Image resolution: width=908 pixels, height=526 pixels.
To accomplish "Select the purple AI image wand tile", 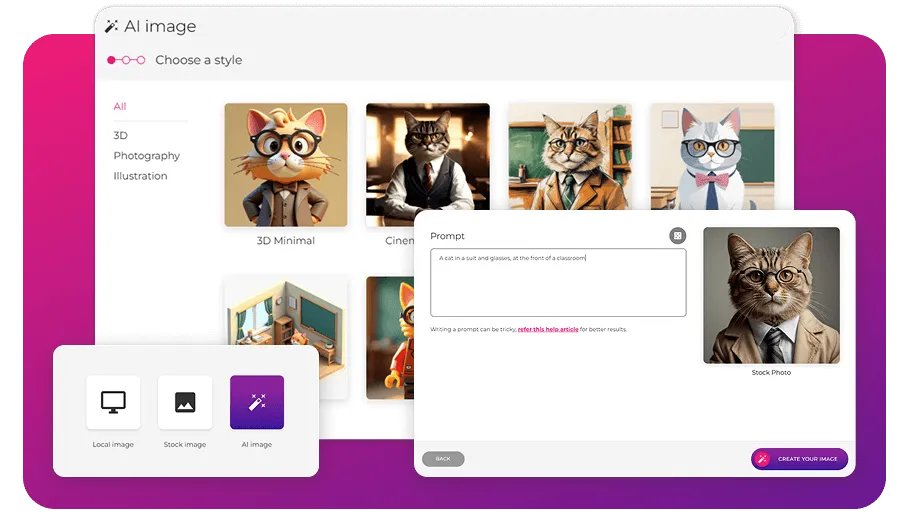I will coord(257,402).
